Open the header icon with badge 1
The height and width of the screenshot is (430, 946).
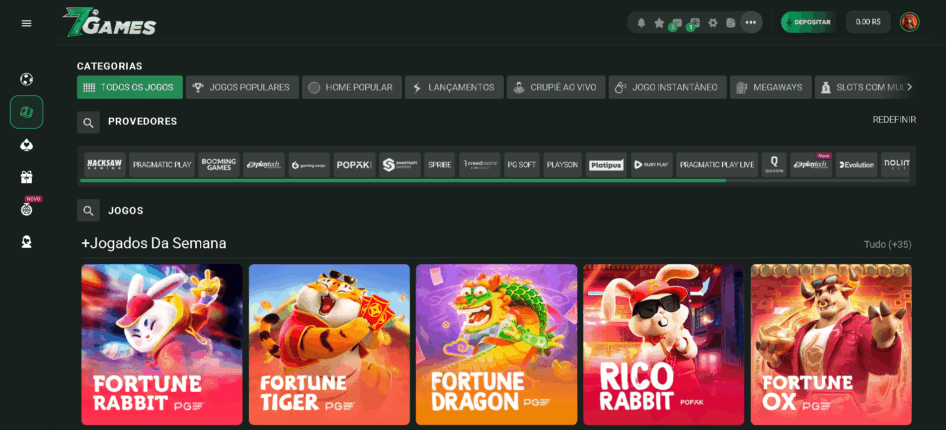[694, 24]
